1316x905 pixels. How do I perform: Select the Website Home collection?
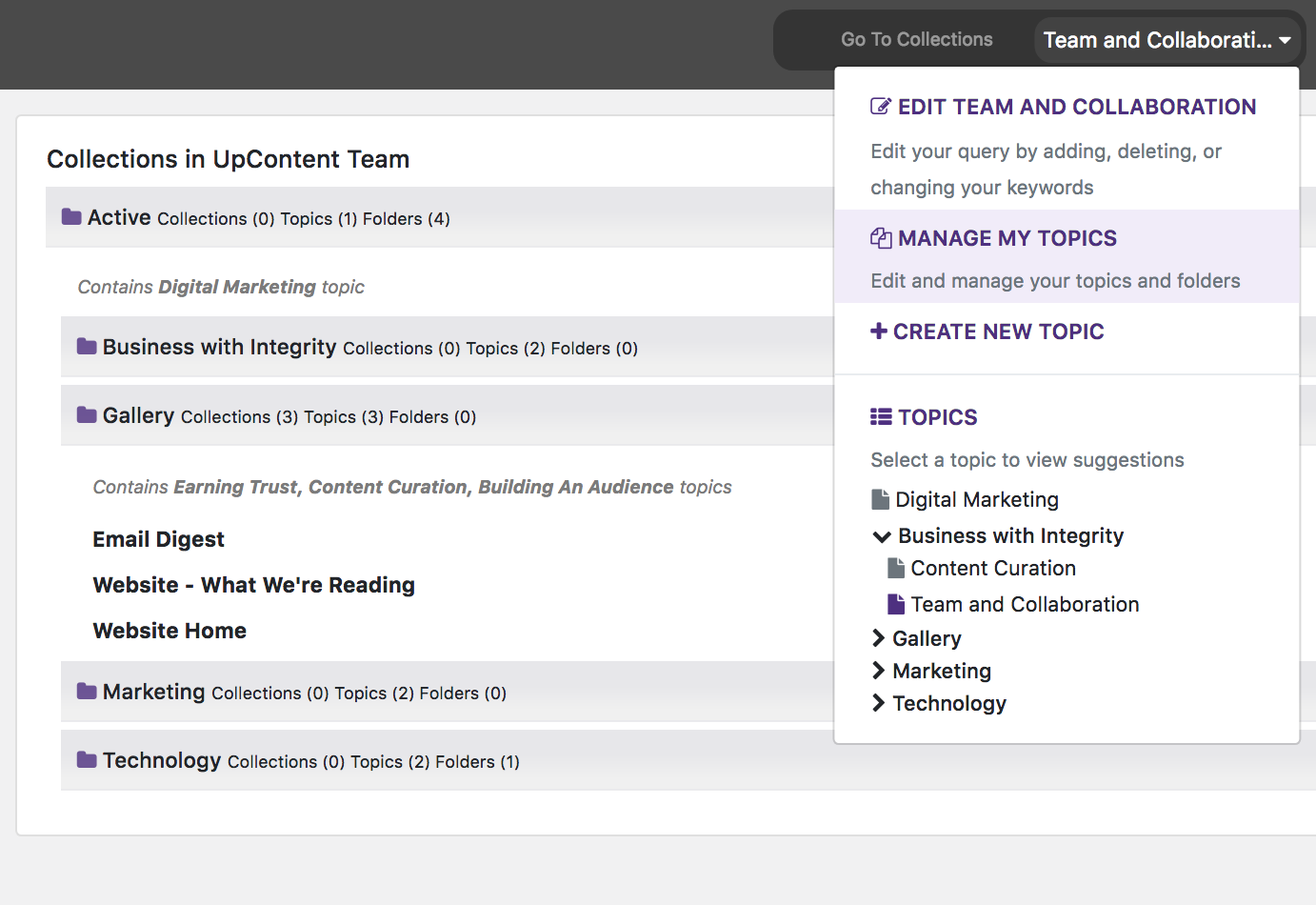pyautogui.click(x=169, y=631)
